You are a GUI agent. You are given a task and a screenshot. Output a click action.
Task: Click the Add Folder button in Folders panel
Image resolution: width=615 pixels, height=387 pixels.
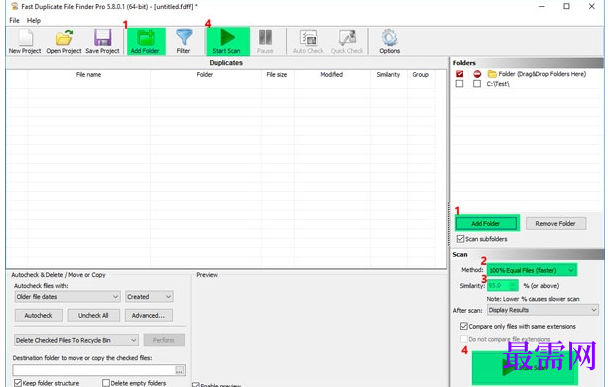pyautogui.click(x=486, y=223)
